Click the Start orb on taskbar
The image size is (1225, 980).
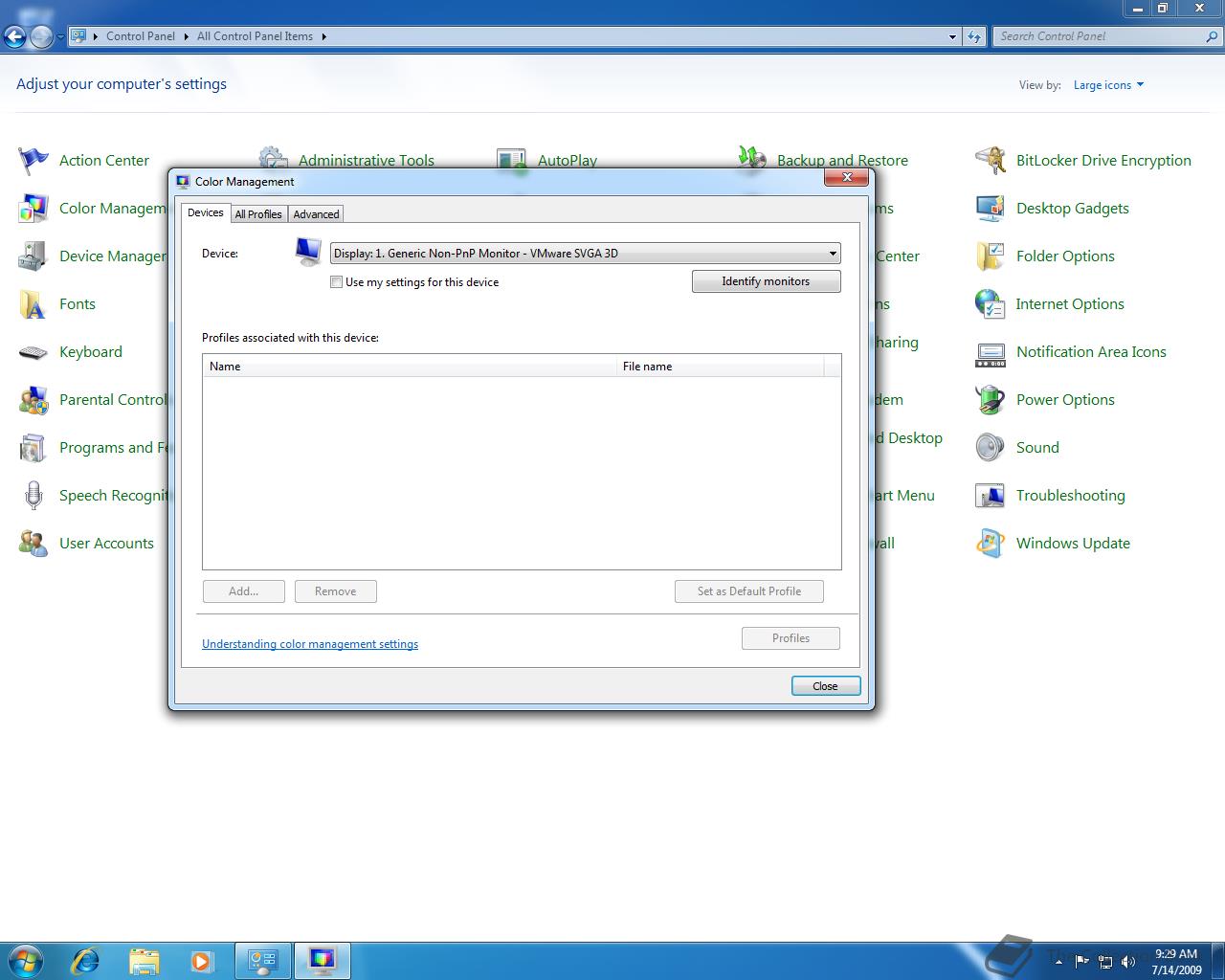(26, 960)
